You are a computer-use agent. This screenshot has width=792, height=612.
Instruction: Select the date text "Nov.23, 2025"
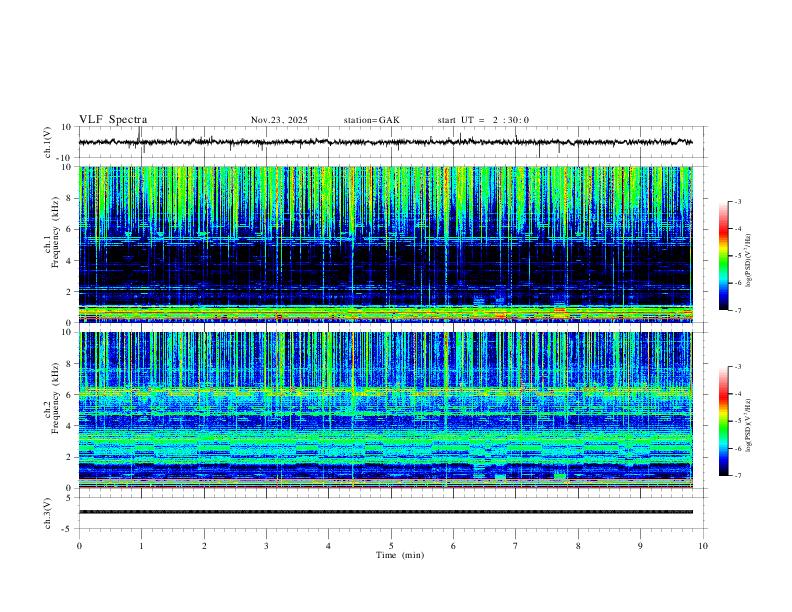279,120
